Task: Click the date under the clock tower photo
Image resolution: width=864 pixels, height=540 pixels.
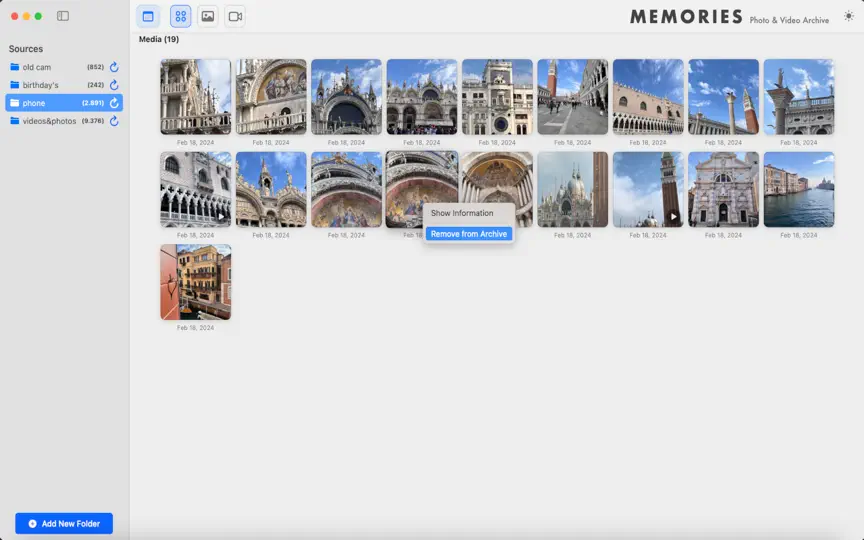Action: pos(498,142)
